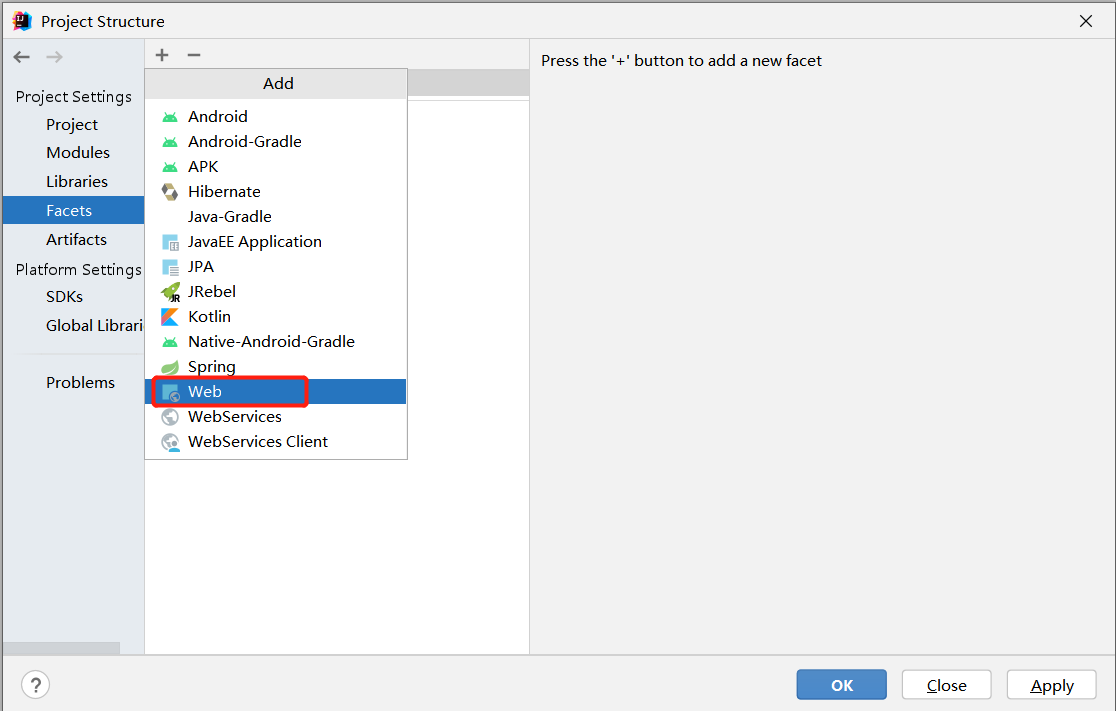Choose Android from the Add menu
The width and height of the screenshot is (1116, 711).
pyautogui.click(x=275, y=117)
